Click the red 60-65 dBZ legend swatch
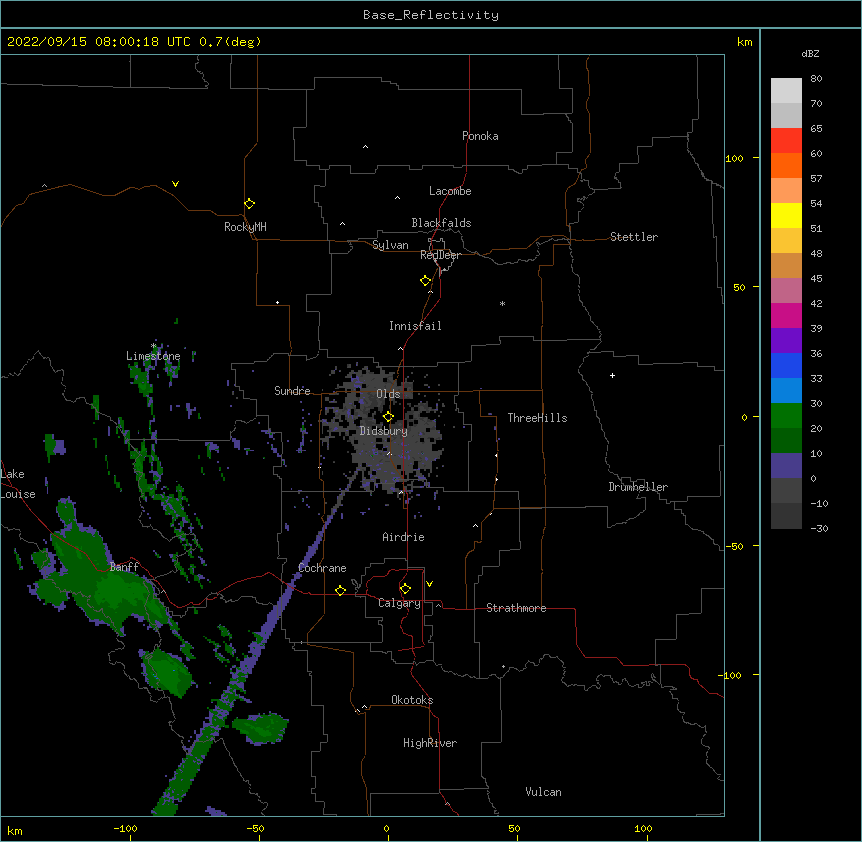Viewport: 862px width, 842px height. tap(786, 140)
